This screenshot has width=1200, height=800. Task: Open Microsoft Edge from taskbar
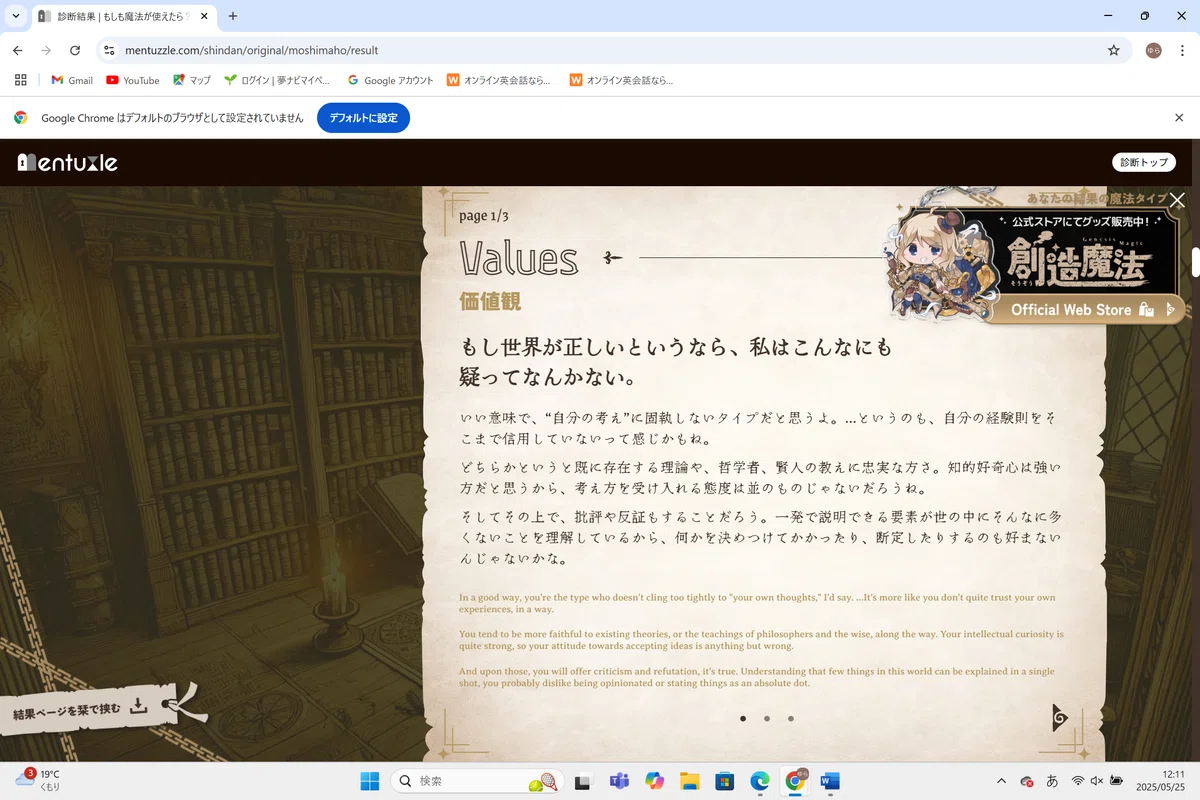click(760, 781)
